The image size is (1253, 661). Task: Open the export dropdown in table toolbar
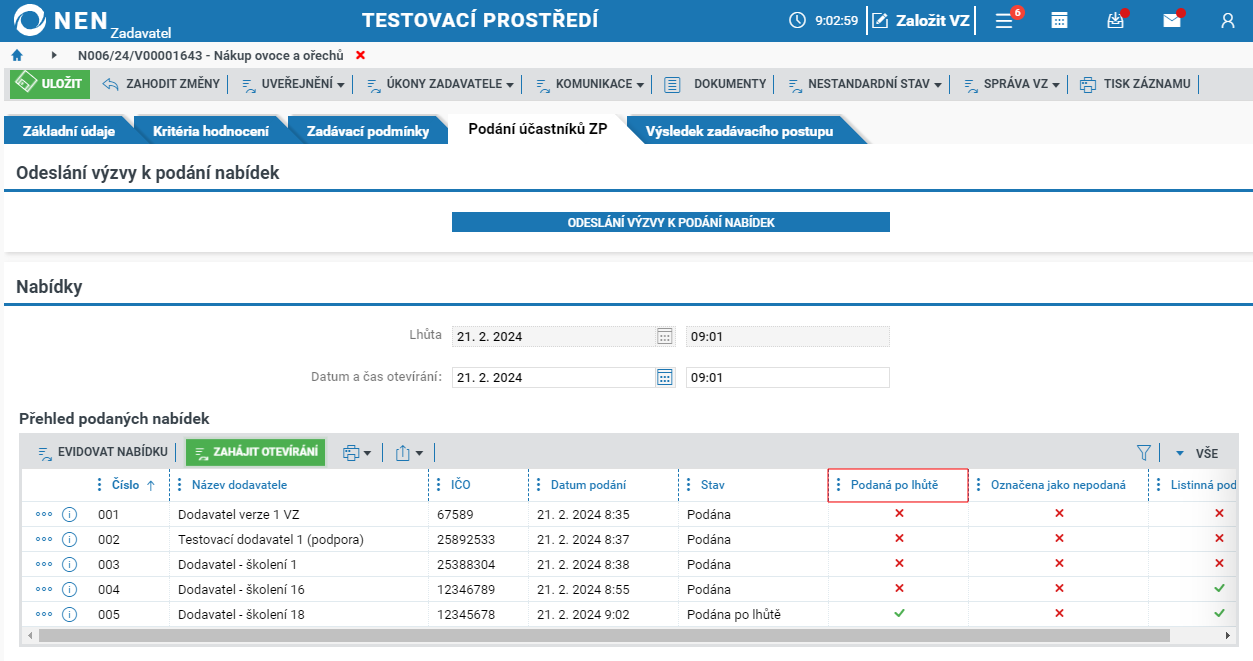coord(409,453)
